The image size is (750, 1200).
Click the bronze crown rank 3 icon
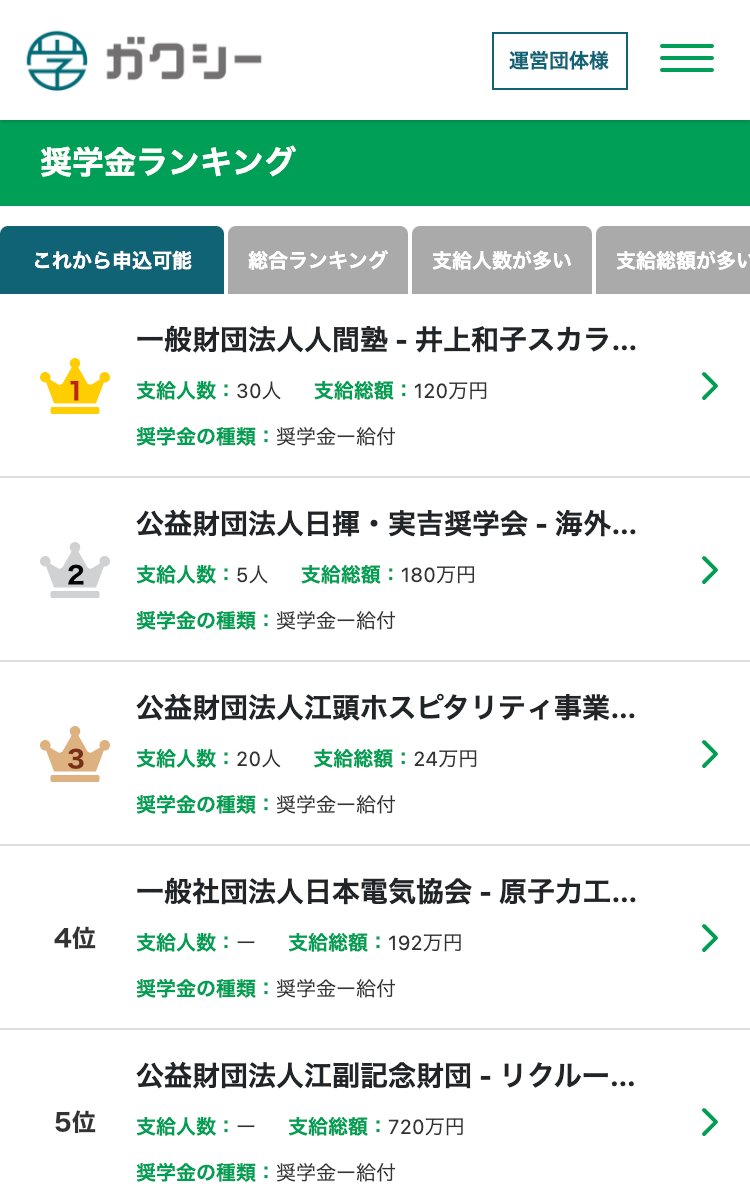pyautogui.click(x=75, y=754)
